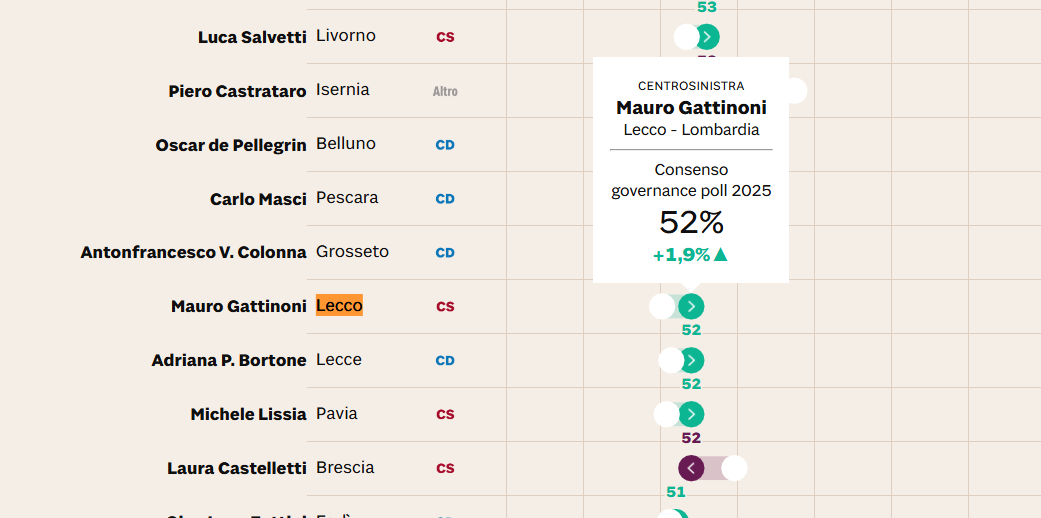Click green arrow marker for Michele Lissia
Screen dimensions: 1041x518
[x=691, y=414]
